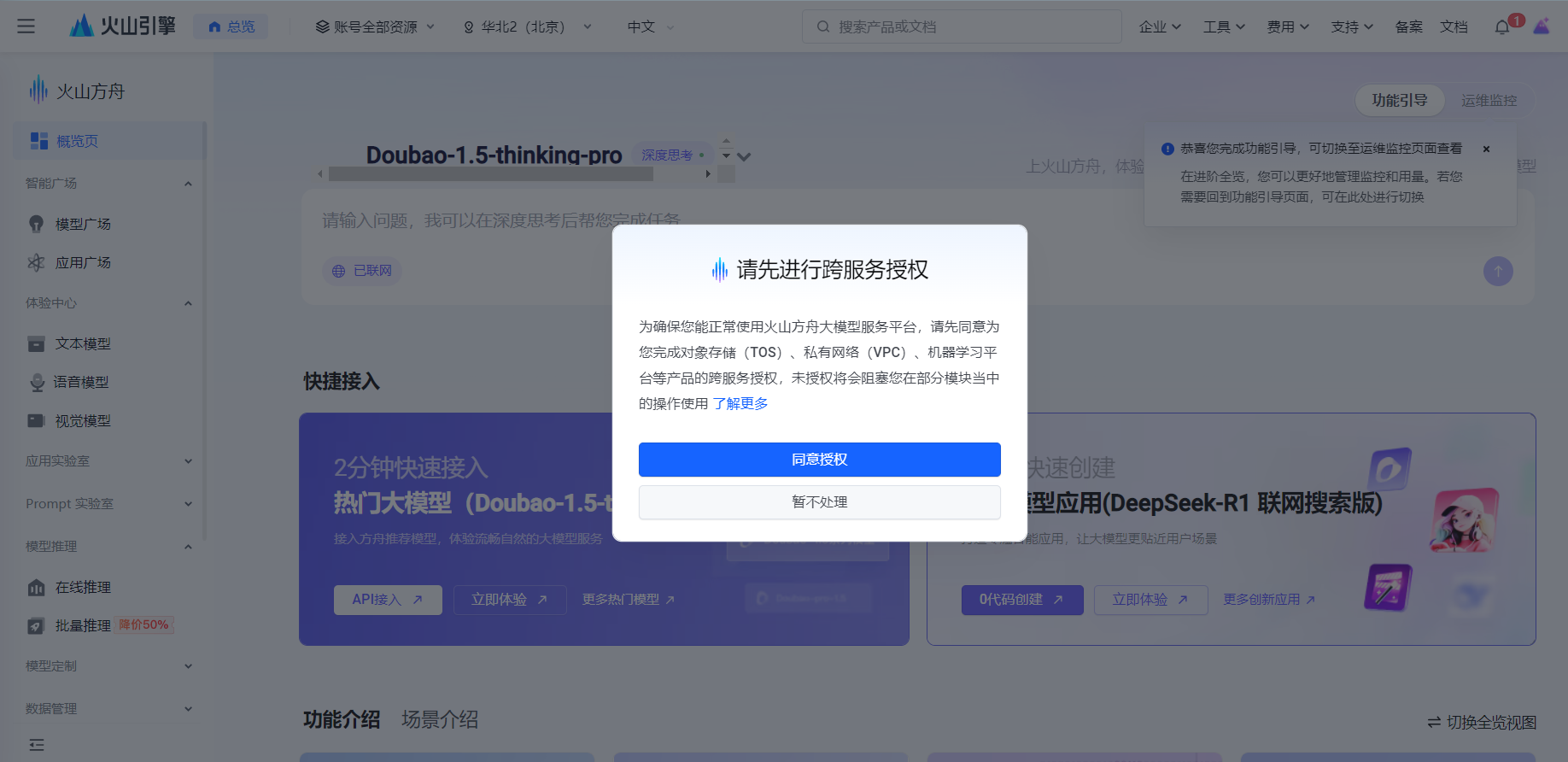Open the 华北2 (北京) region dropdown
This screenshot has height=762, width=1568.
pyautogui.click(x=528, y=26)
